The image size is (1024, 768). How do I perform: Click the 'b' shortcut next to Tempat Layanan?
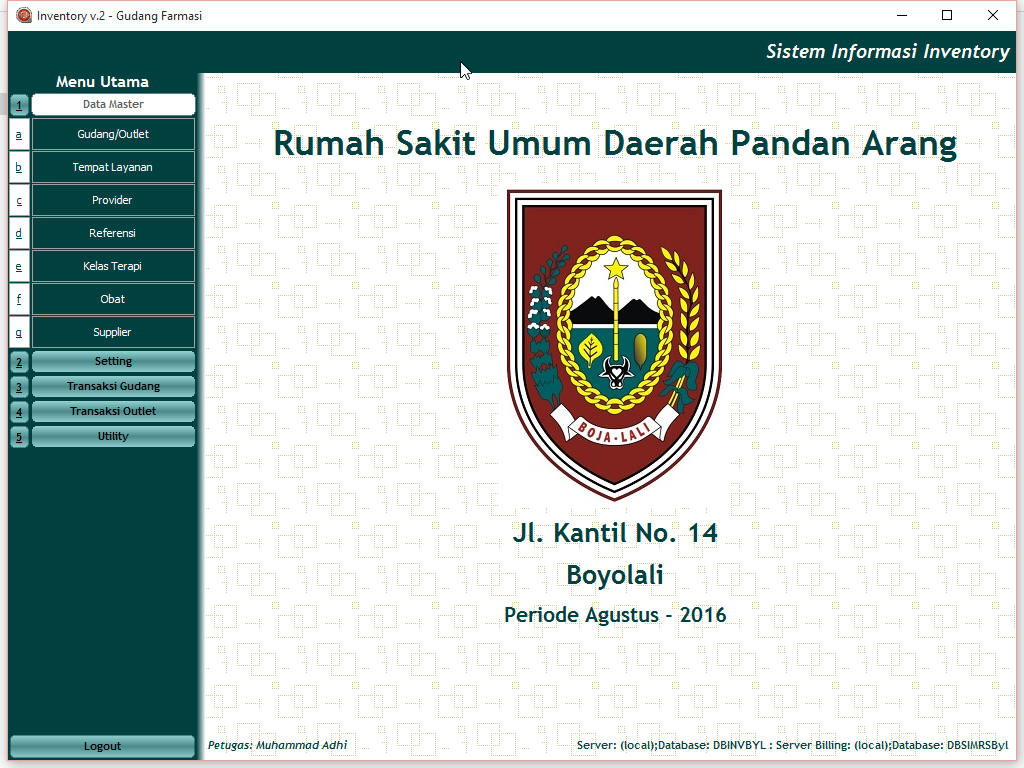click(x=19, y=167)
